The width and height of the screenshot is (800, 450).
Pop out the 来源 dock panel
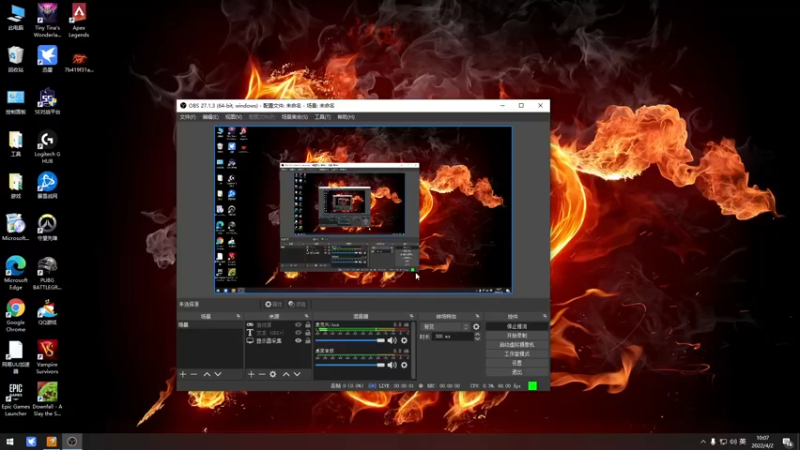pyautogui.click(x=307, y=316)
